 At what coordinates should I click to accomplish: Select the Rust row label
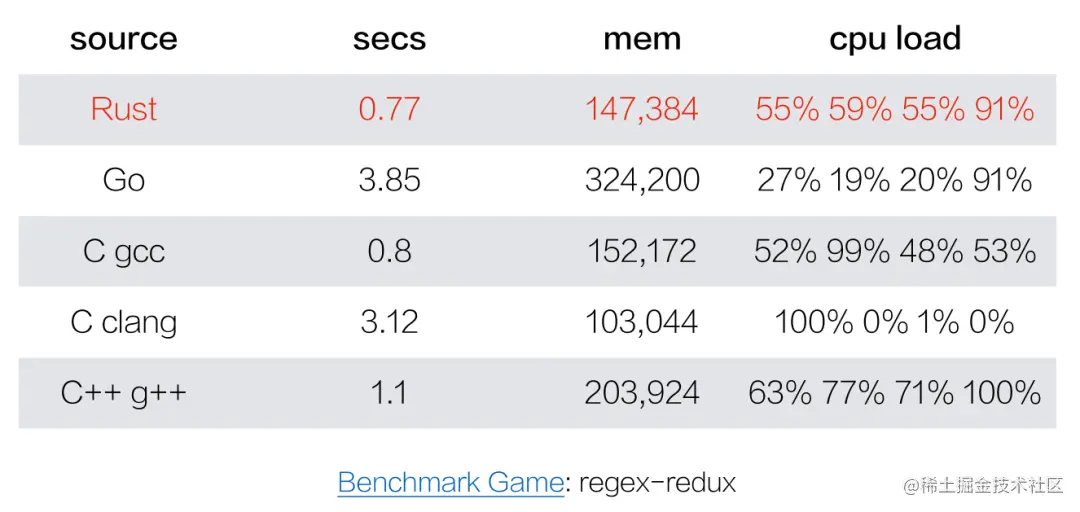point(124,109)
